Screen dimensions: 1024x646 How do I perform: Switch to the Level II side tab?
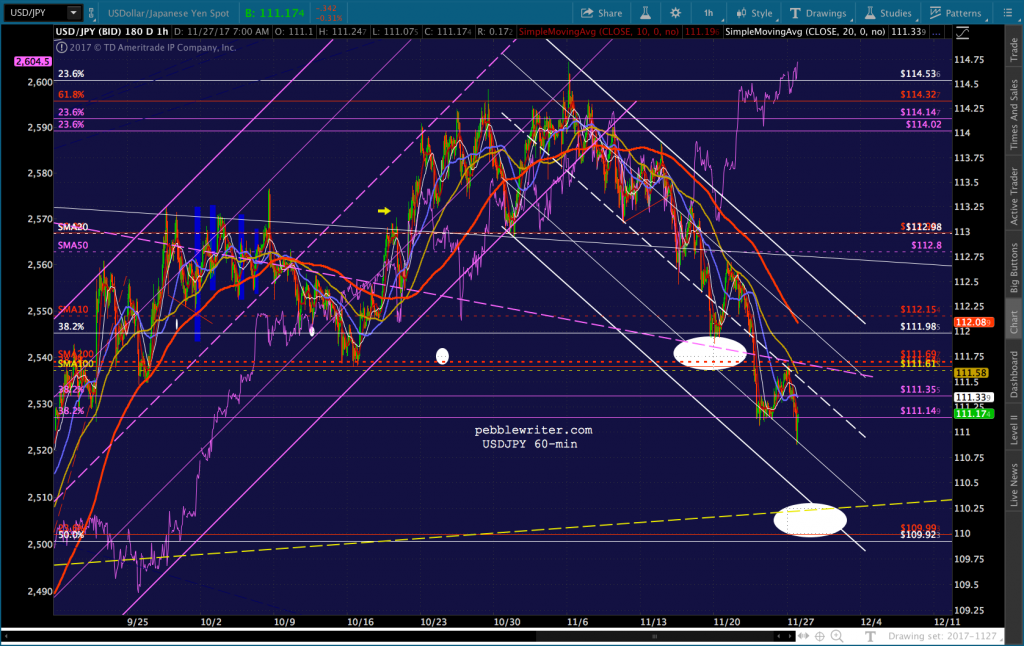(x=1014, y=430)
